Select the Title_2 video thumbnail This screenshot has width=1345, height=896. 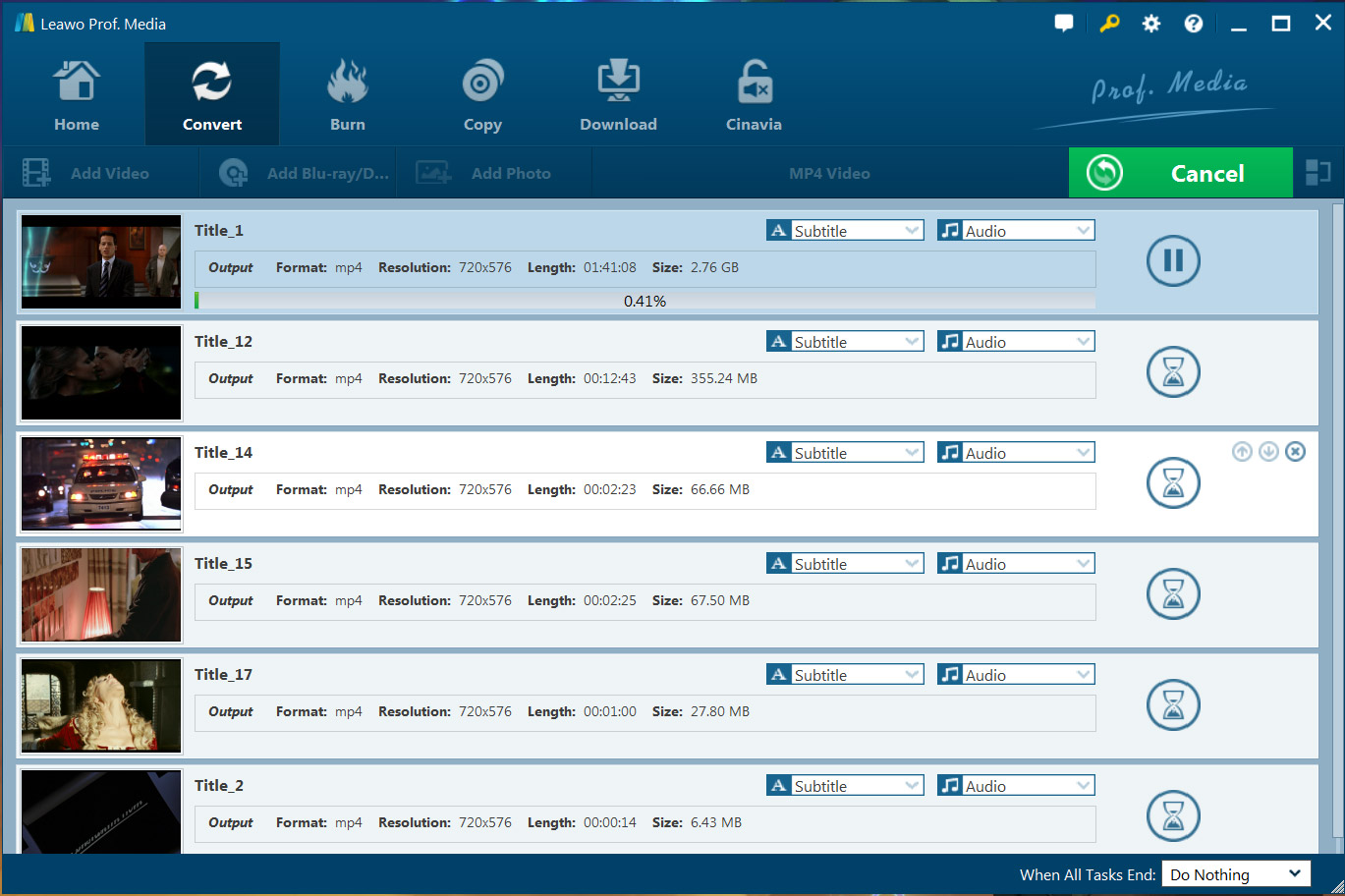tap(101, 812)
